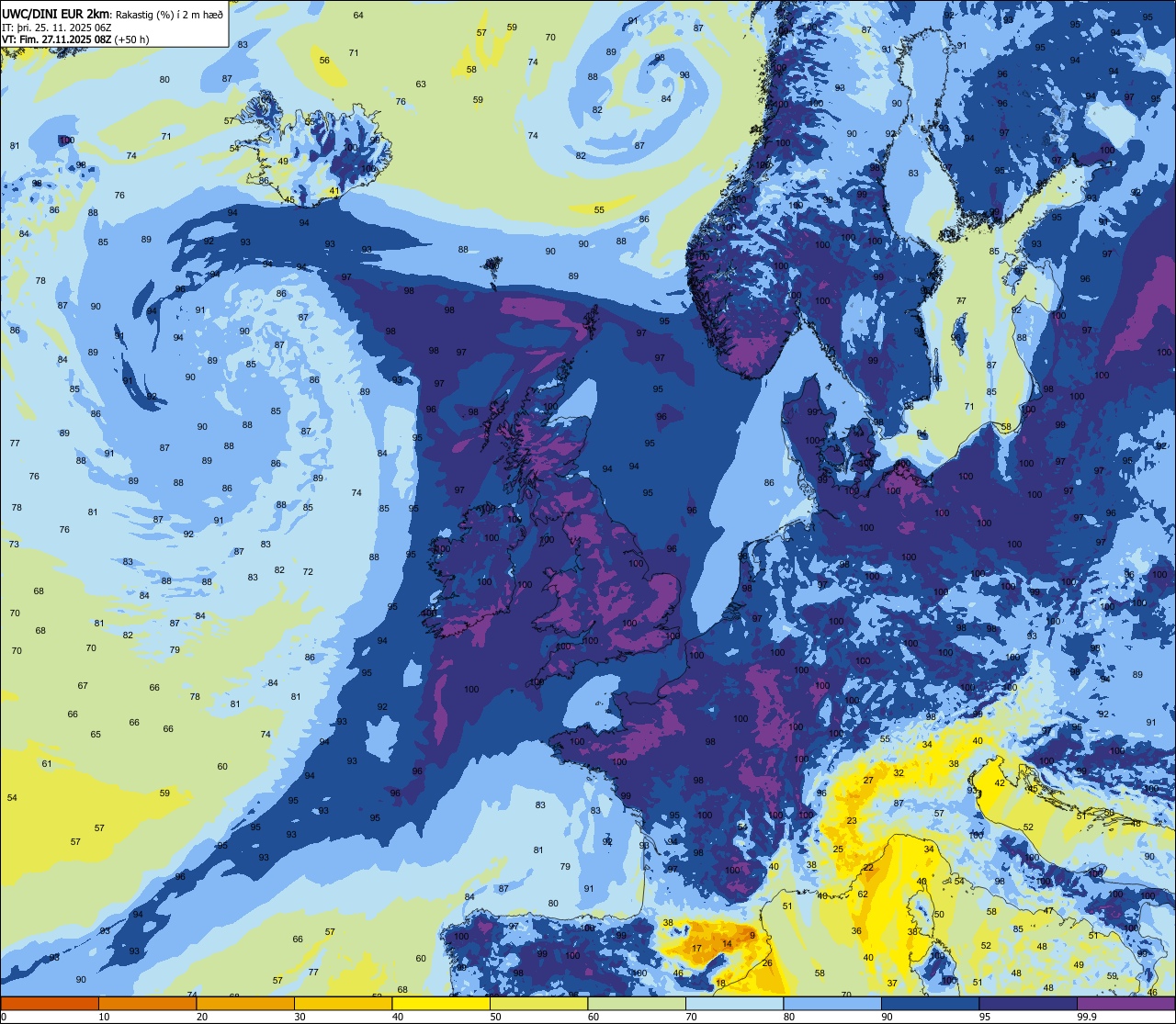Screen dimensions: 1176x1024
Task: Click the map value "61" over the Atlantic
Action: 47,764
